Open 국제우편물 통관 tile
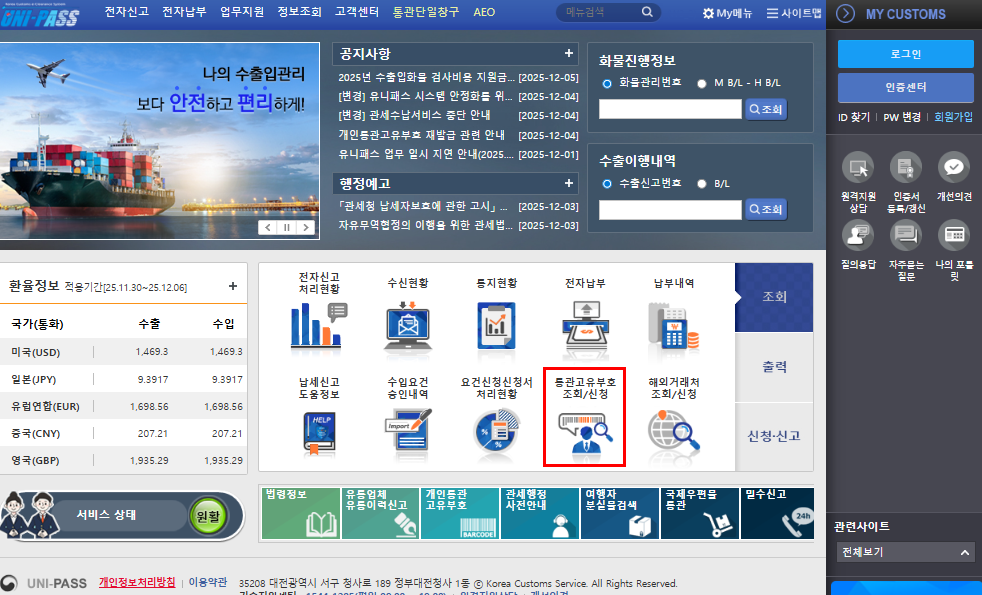982x595 pixels. [700, 514]
